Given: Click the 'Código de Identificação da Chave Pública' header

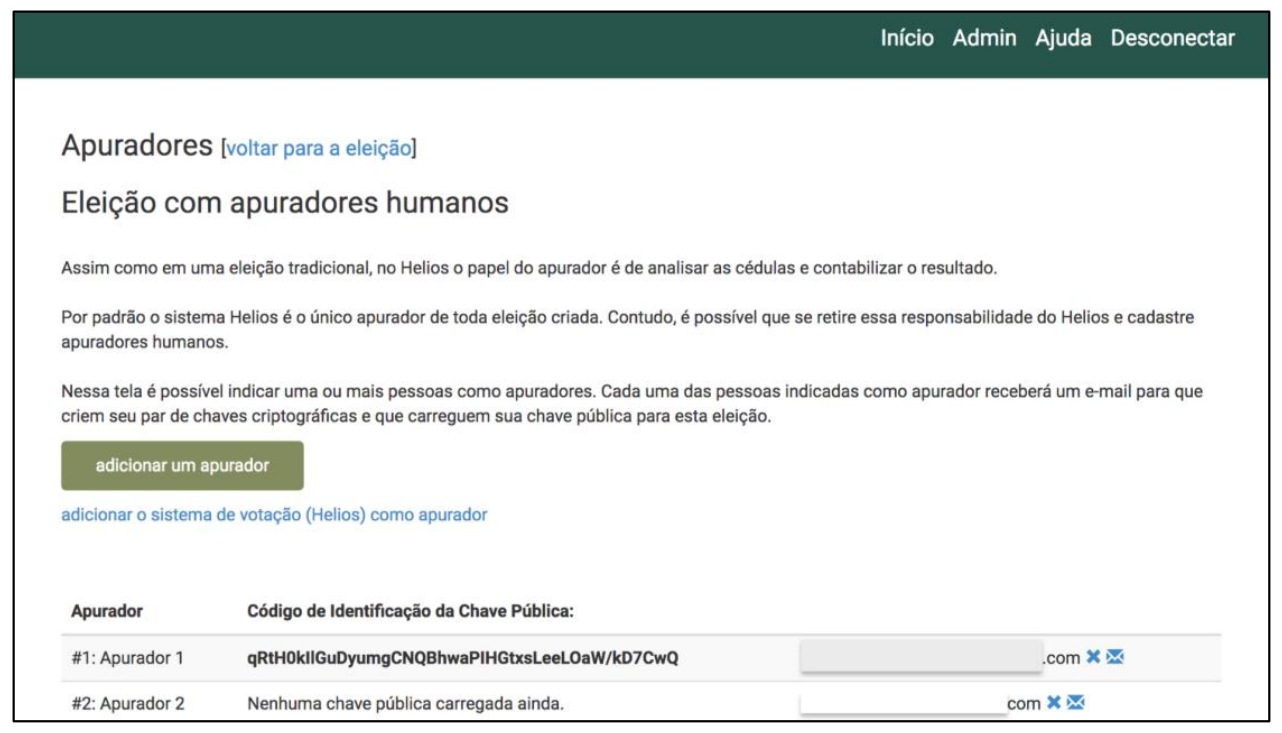Looking at the screenshot, I should click(x=410, y=611).
